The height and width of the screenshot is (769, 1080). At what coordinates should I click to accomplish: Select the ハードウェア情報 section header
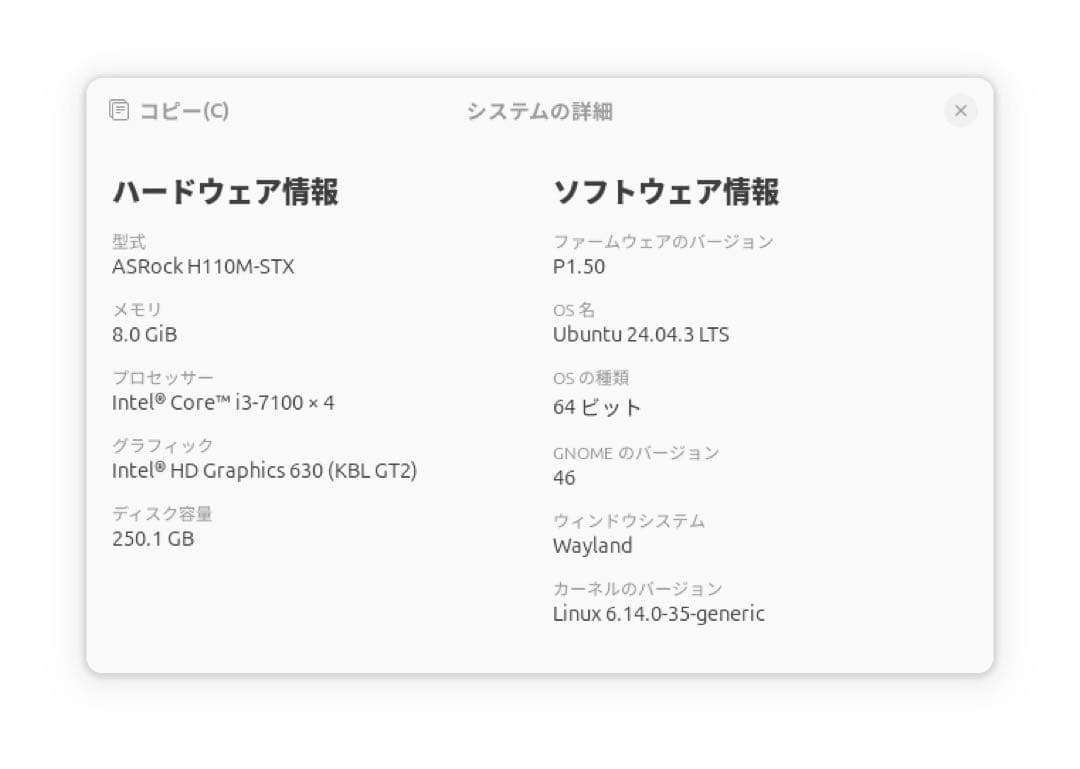(x=226, y=191)
